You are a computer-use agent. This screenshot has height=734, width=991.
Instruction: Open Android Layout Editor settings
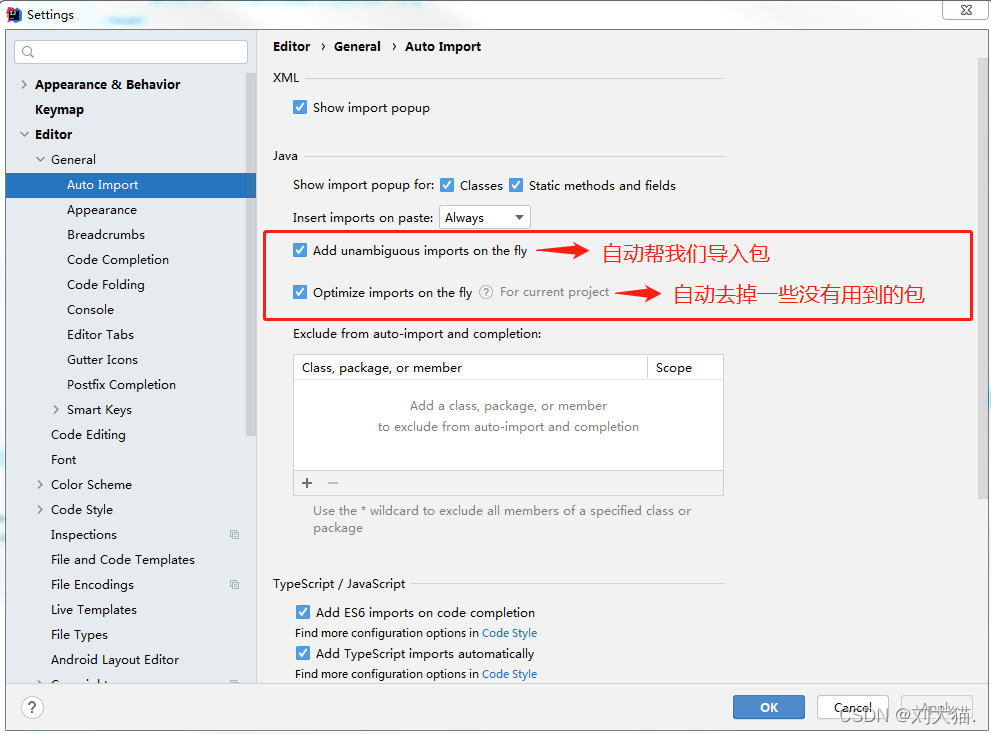115,659
